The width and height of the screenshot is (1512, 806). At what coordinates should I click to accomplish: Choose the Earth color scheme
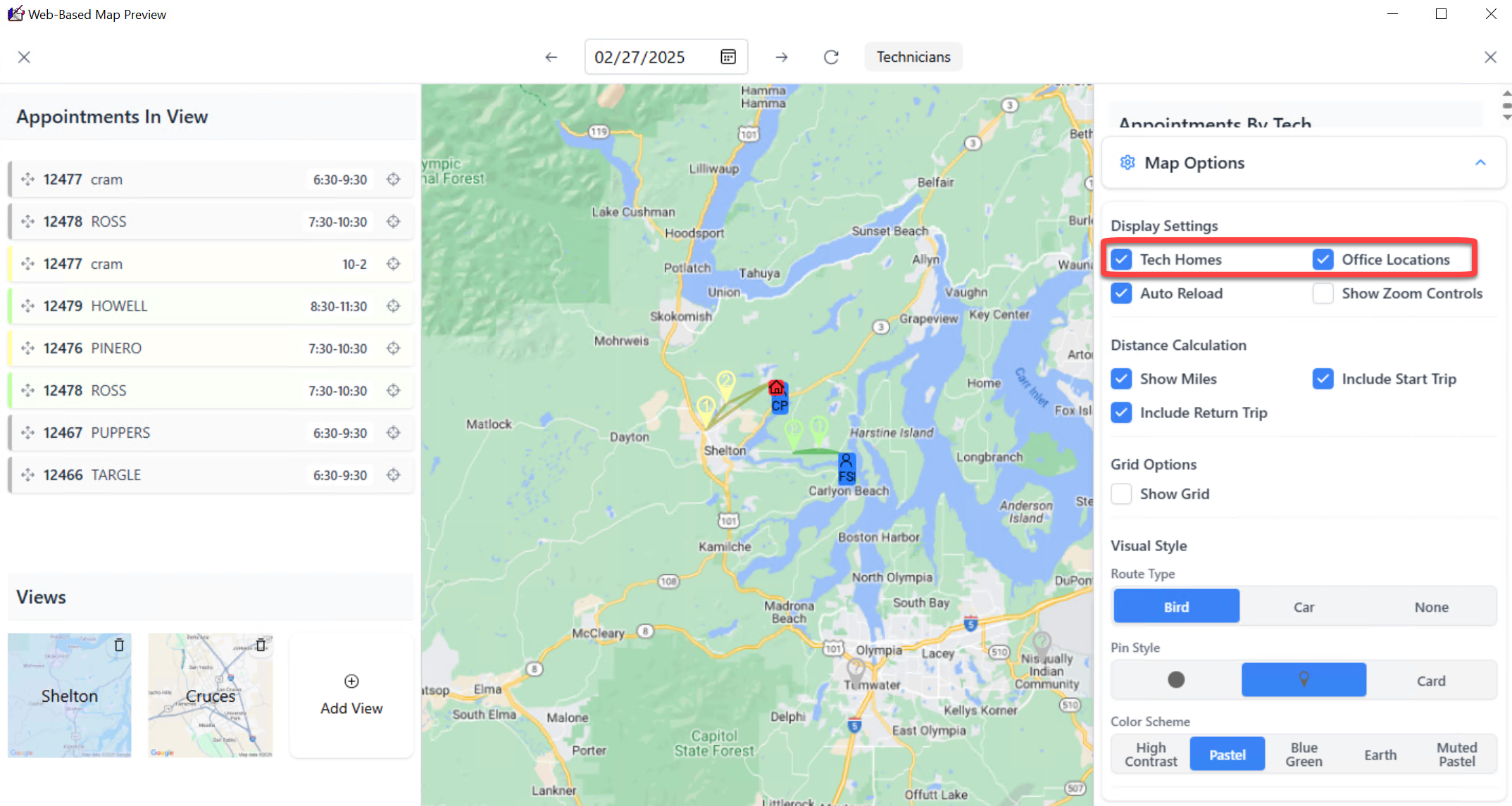click(x=1380, y=755)
